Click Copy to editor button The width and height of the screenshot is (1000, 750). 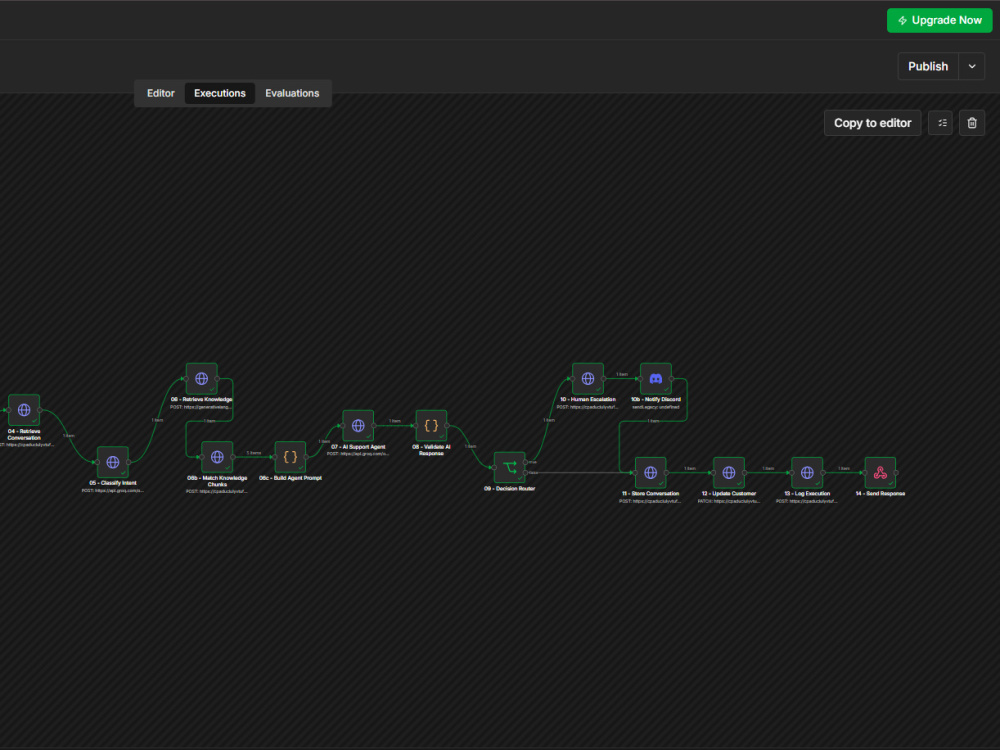[x=872, y=123]
